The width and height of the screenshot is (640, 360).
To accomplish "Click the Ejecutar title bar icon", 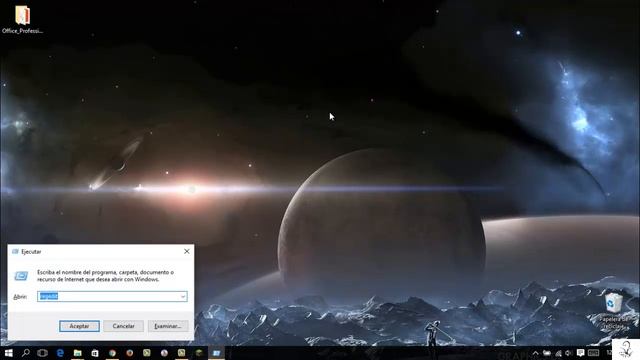I will [x=15, y=251].
